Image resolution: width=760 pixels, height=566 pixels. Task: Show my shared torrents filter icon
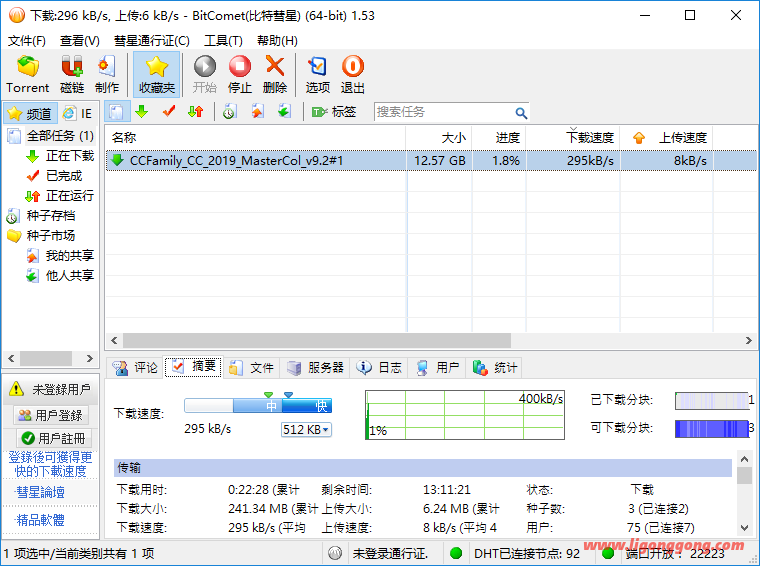pyautogui.click(x=257, y=112)
